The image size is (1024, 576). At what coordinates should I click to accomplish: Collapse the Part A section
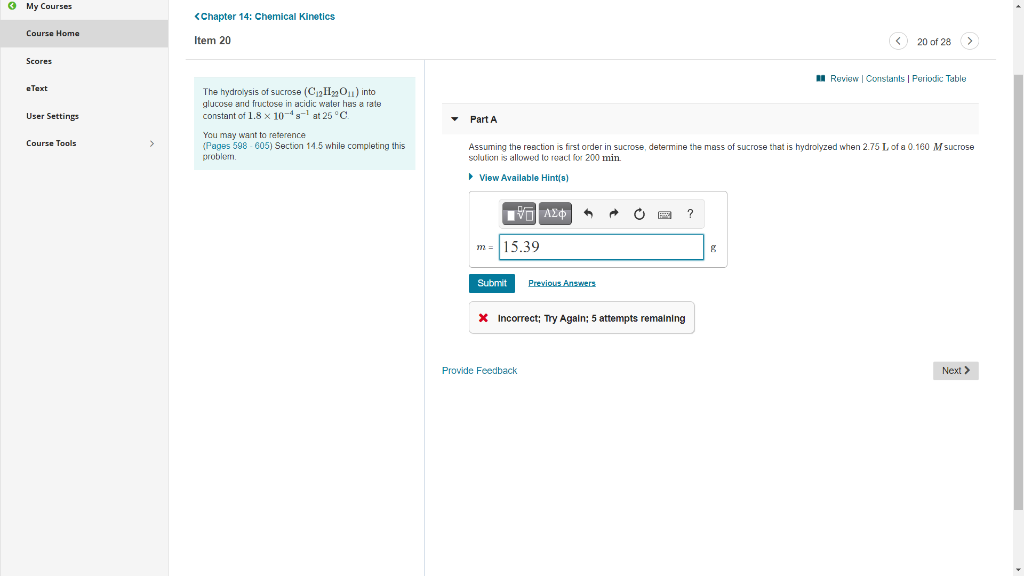[x=455, y=118]
